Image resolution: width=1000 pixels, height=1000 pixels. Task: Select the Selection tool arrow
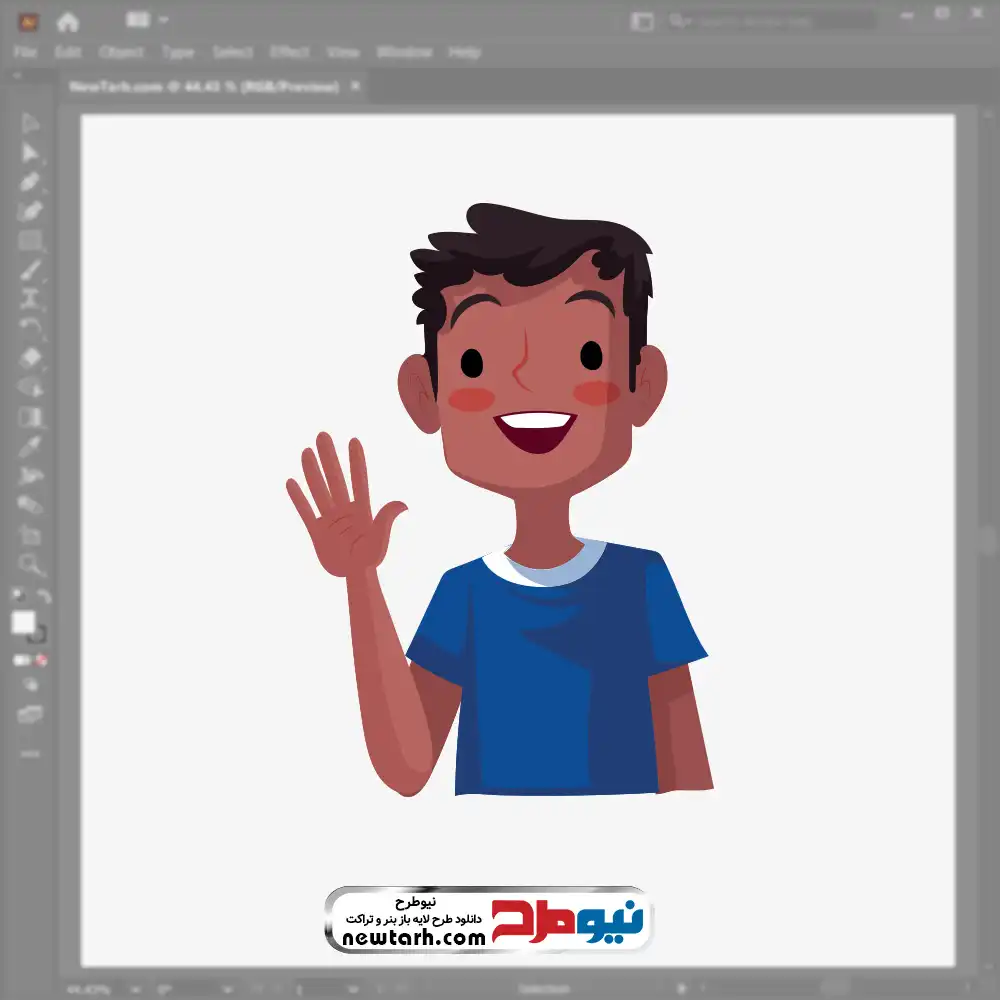coord(30,124)
